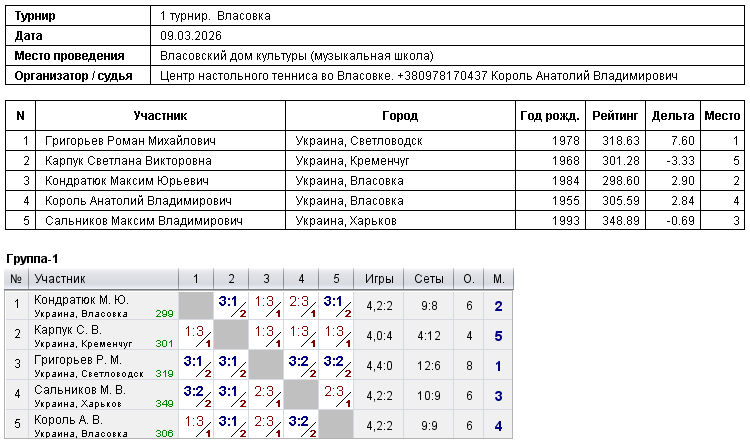Viewport: 750px width, 444px height.
Task: Click city "Украина, Светловодск" in participants table
Action: (x=359, y=141)
